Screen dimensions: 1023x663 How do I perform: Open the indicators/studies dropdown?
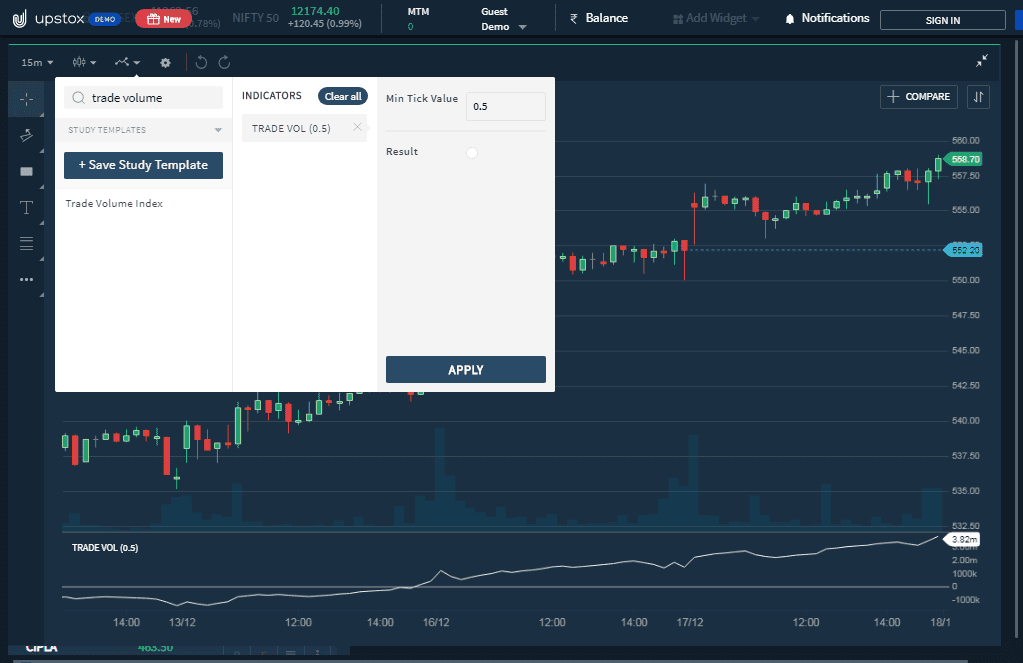127,63
